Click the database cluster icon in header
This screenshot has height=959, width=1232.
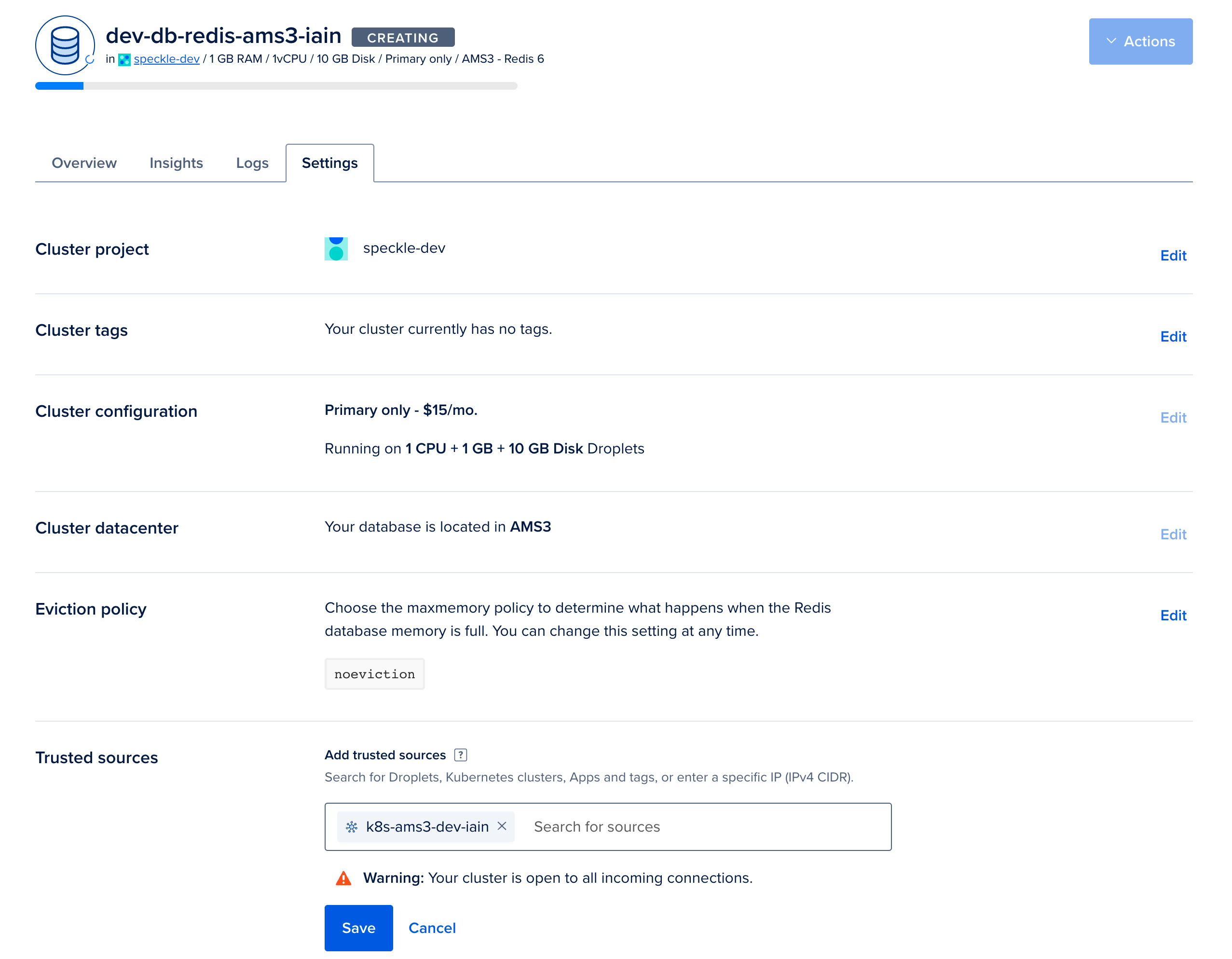tap(65, 46)
